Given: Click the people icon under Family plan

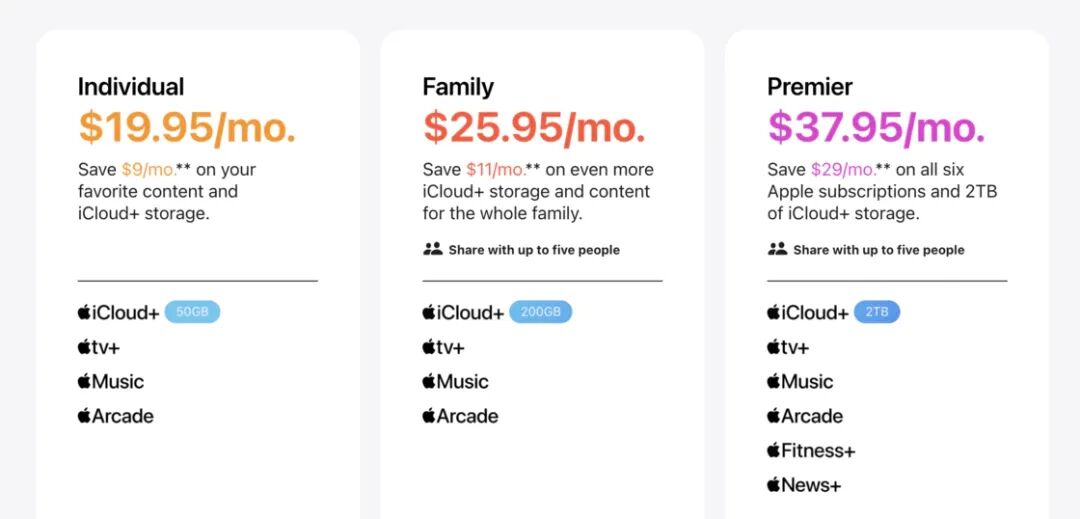Looking at the screenshot, I should point(433,249).
